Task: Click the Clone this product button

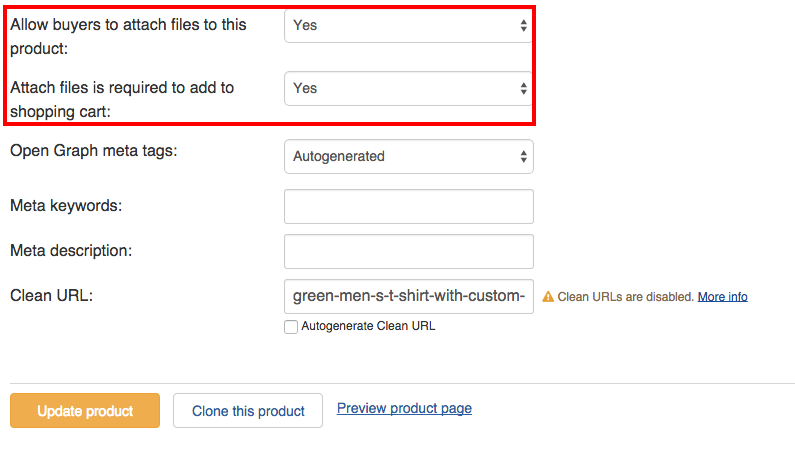Action: (x=248, y=410)
